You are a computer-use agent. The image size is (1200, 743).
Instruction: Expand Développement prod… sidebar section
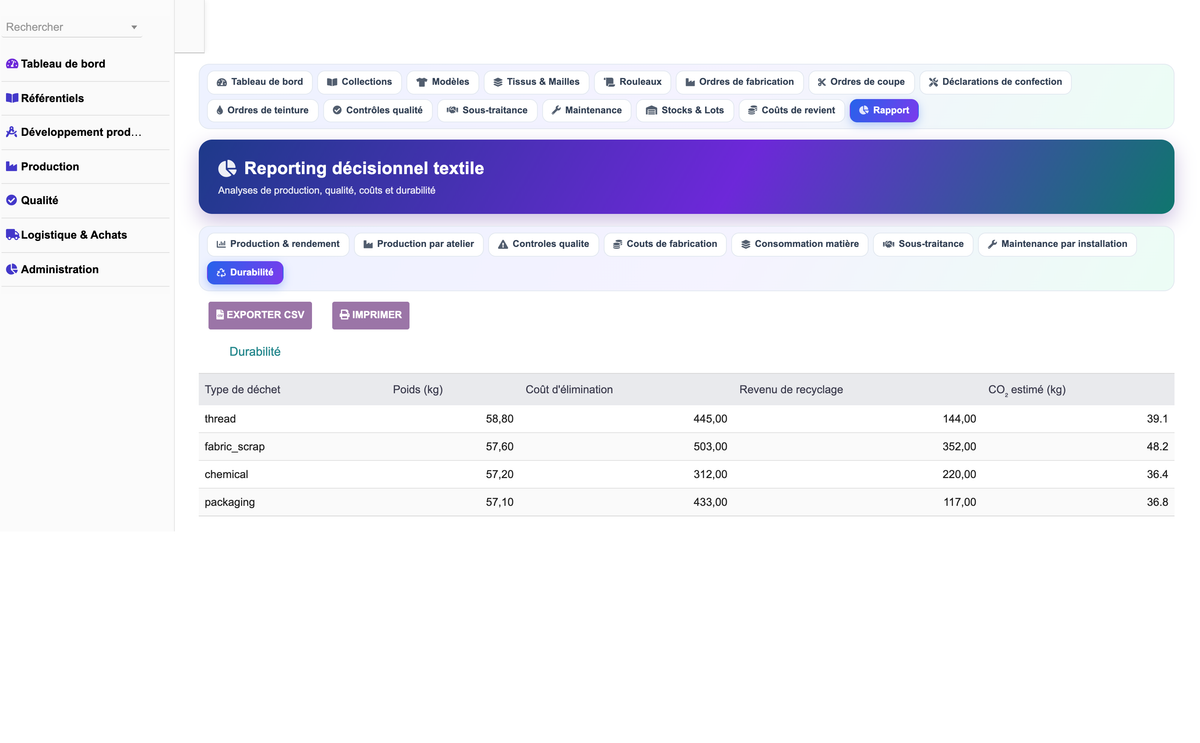pos(85,132)
